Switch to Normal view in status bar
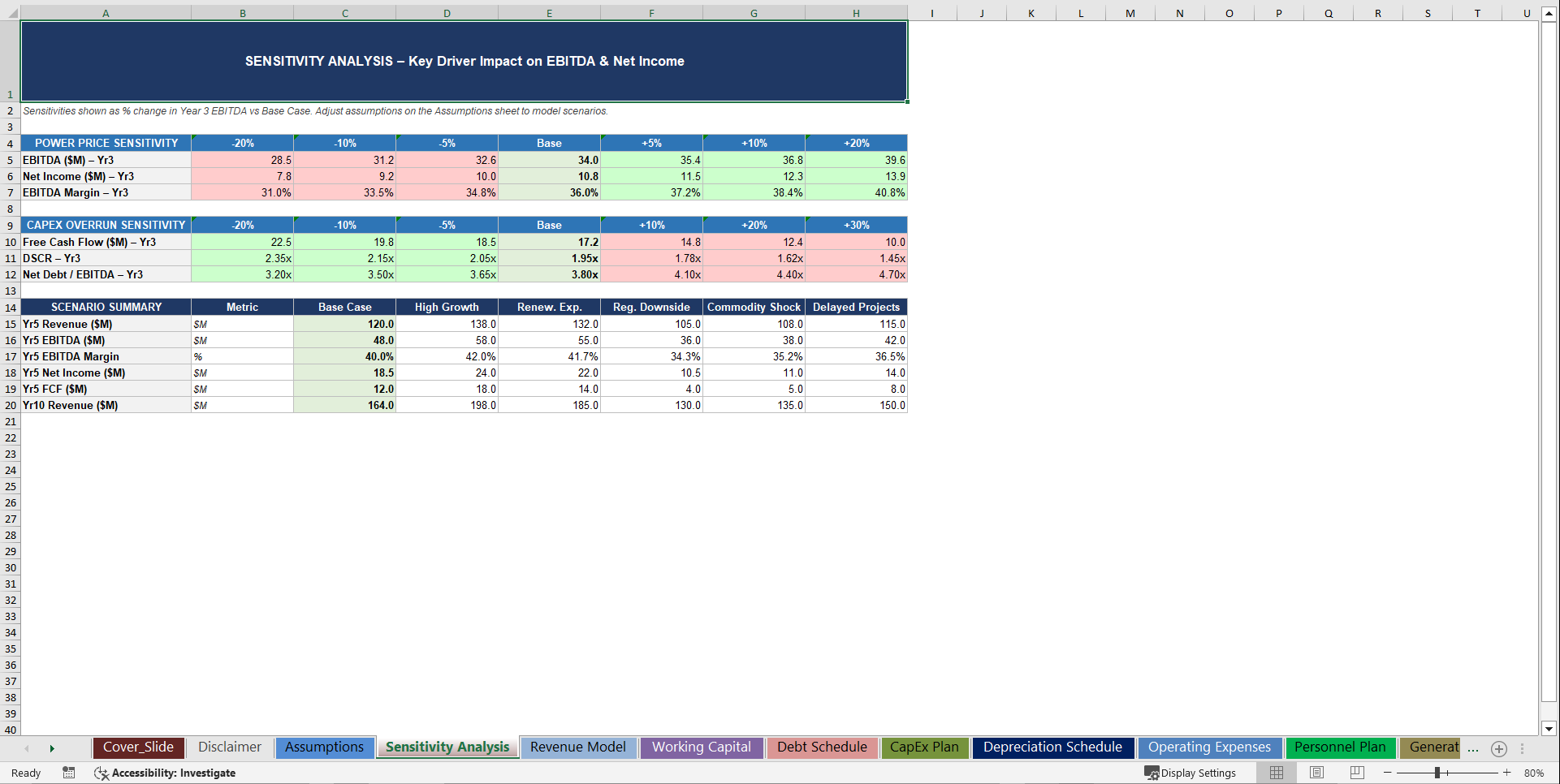 point(1276,773)
